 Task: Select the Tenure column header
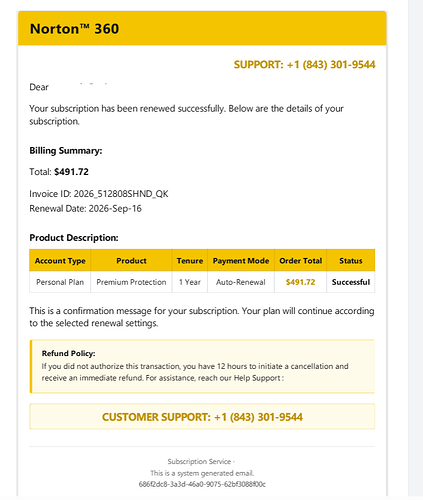190,260
